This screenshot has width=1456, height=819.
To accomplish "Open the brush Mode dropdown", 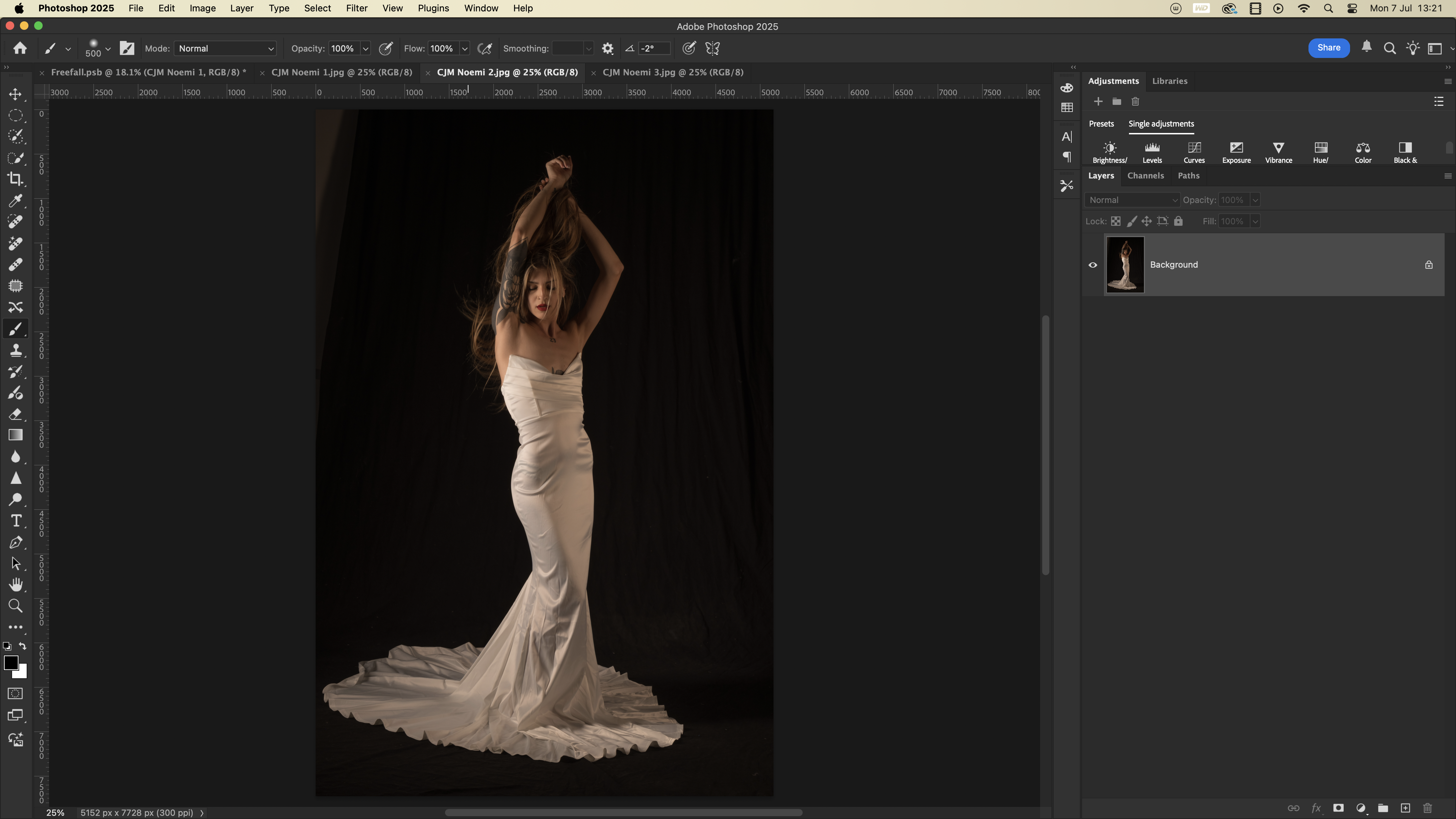I will 225,49.
